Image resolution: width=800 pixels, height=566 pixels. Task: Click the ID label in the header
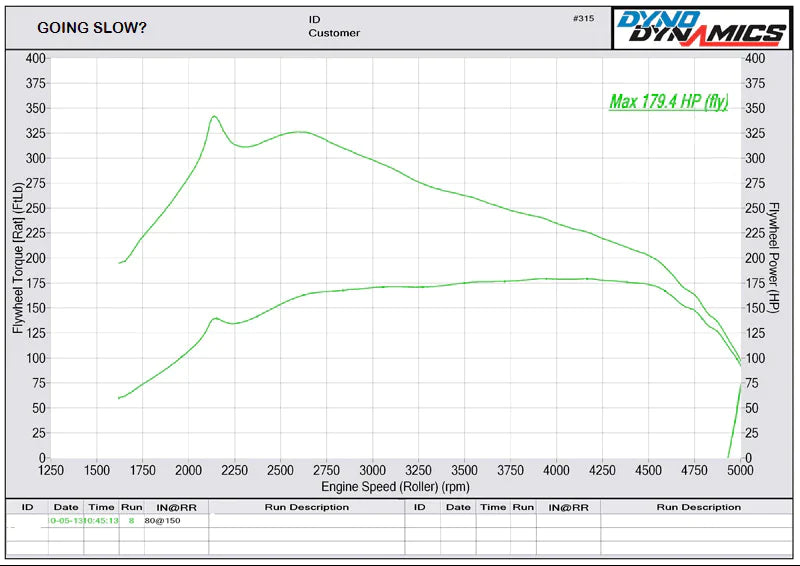coord(316,19)
